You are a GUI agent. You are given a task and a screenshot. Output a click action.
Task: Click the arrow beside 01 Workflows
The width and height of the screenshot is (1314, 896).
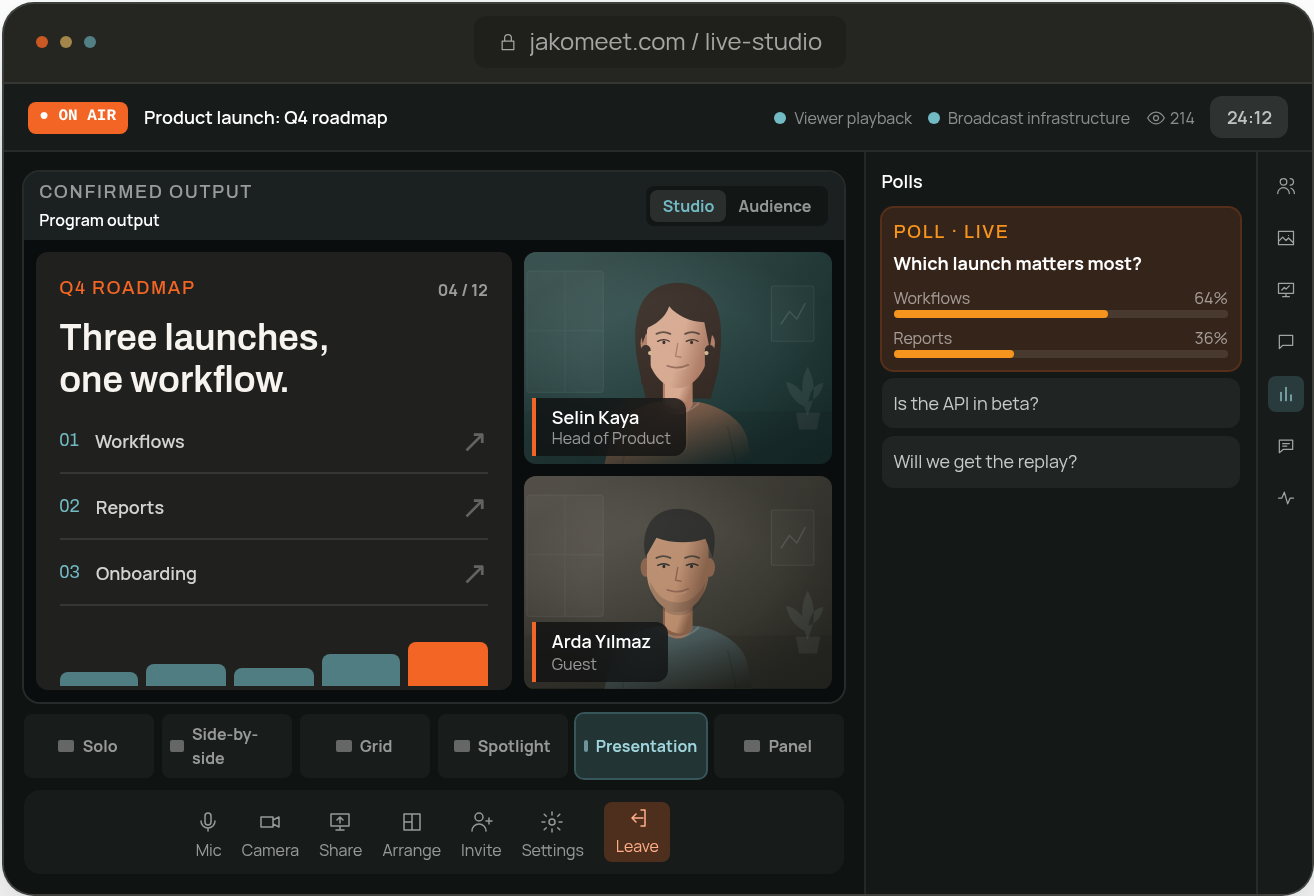click(x=475, y=442)
